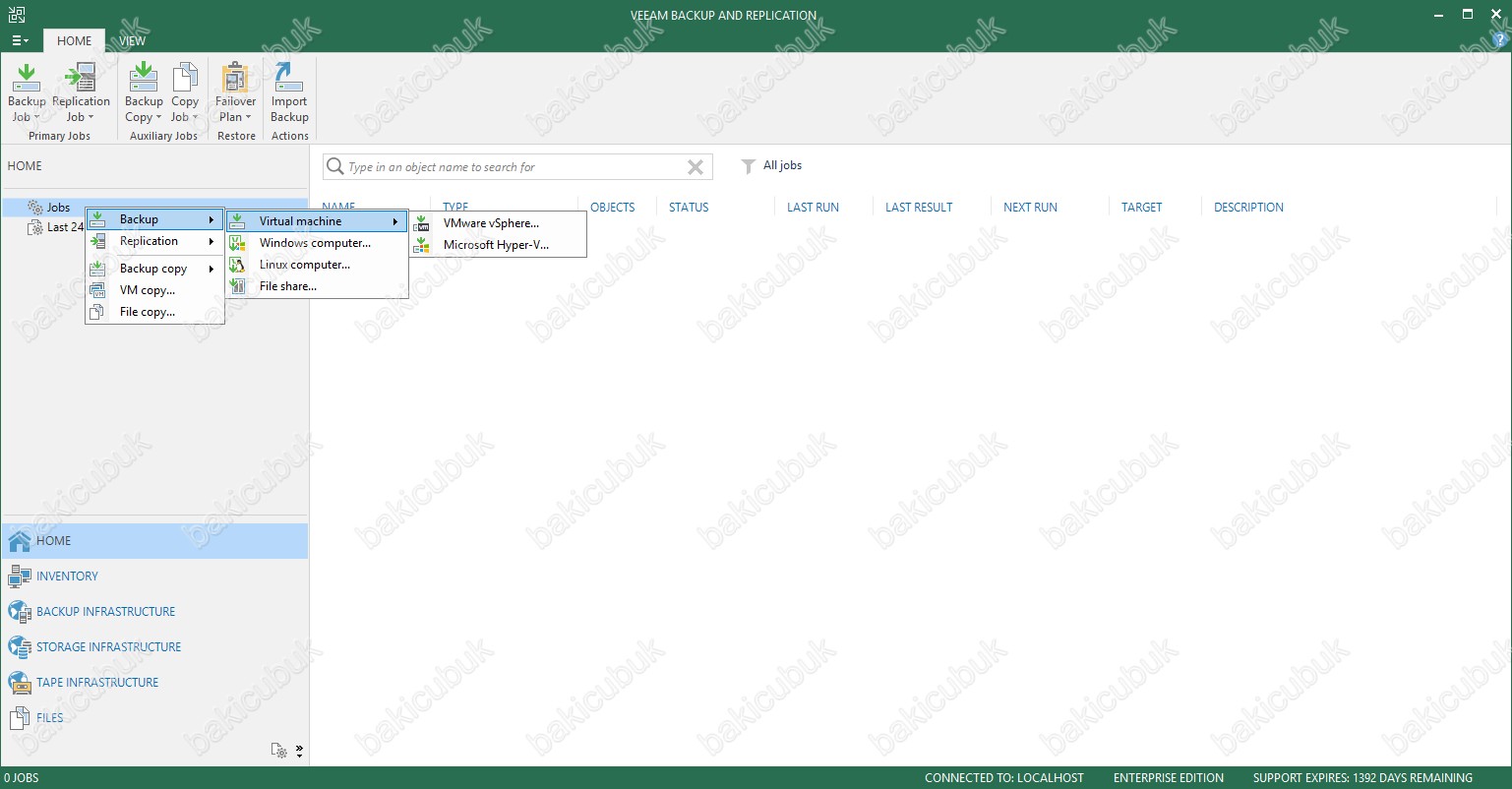The height and width of the screenshot is (789, 1512).
Task: Expand the Backup copy submenu arrow
Action: click(211, 269)
